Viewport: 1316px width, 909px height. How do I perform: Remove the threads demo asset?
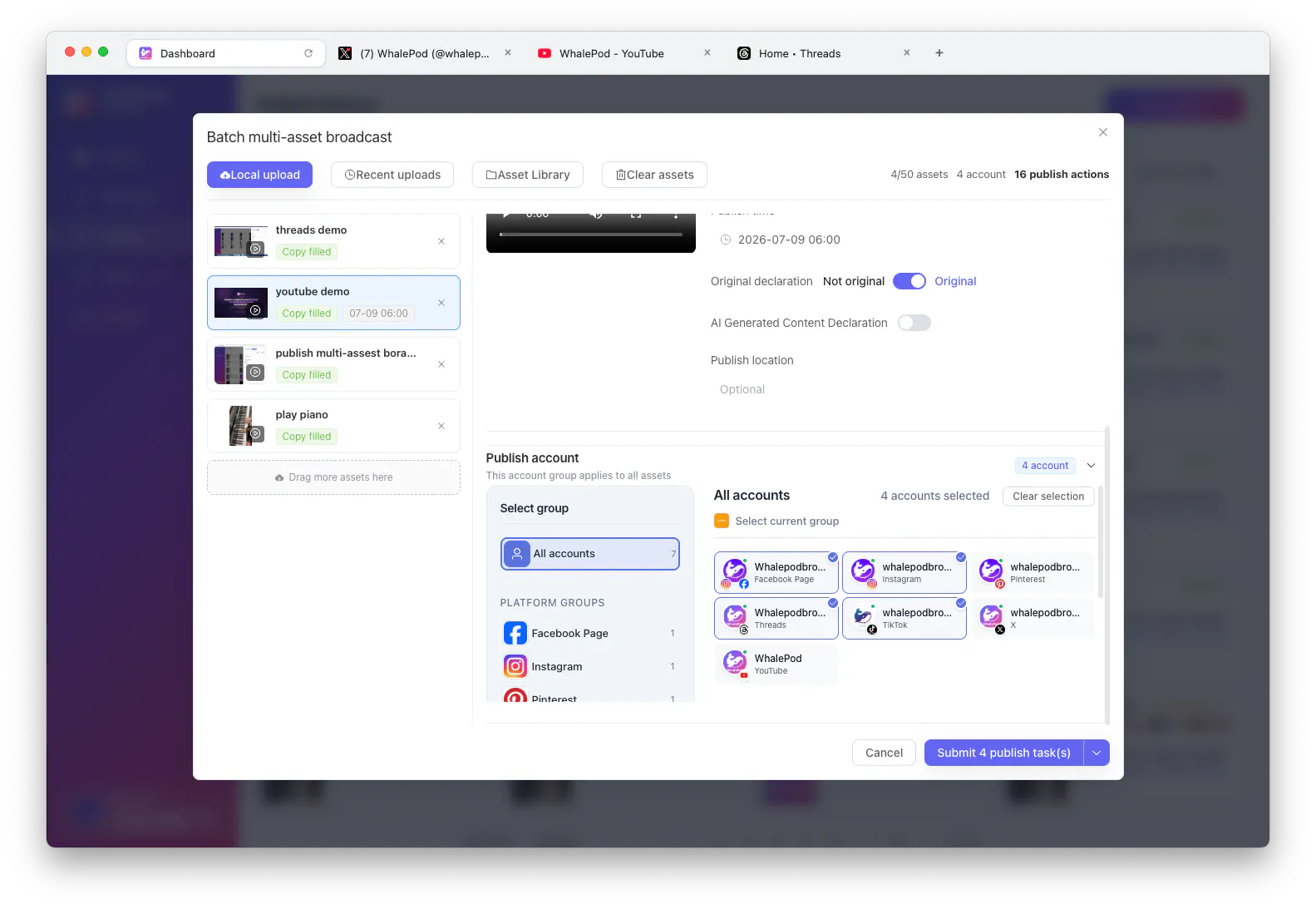(441, 241)
